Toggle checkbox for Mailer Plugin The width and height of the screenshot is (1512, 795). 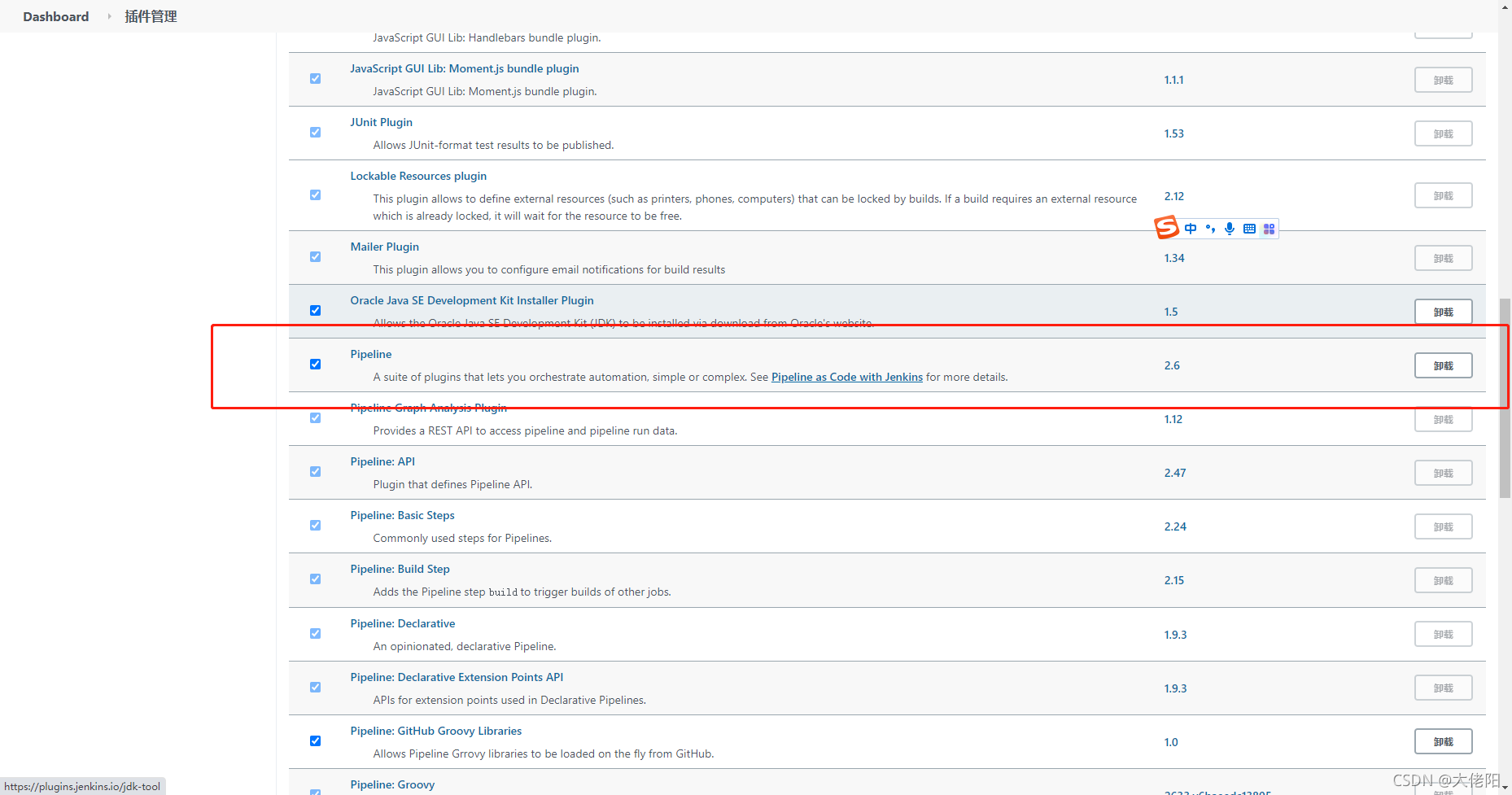(315, 257)
